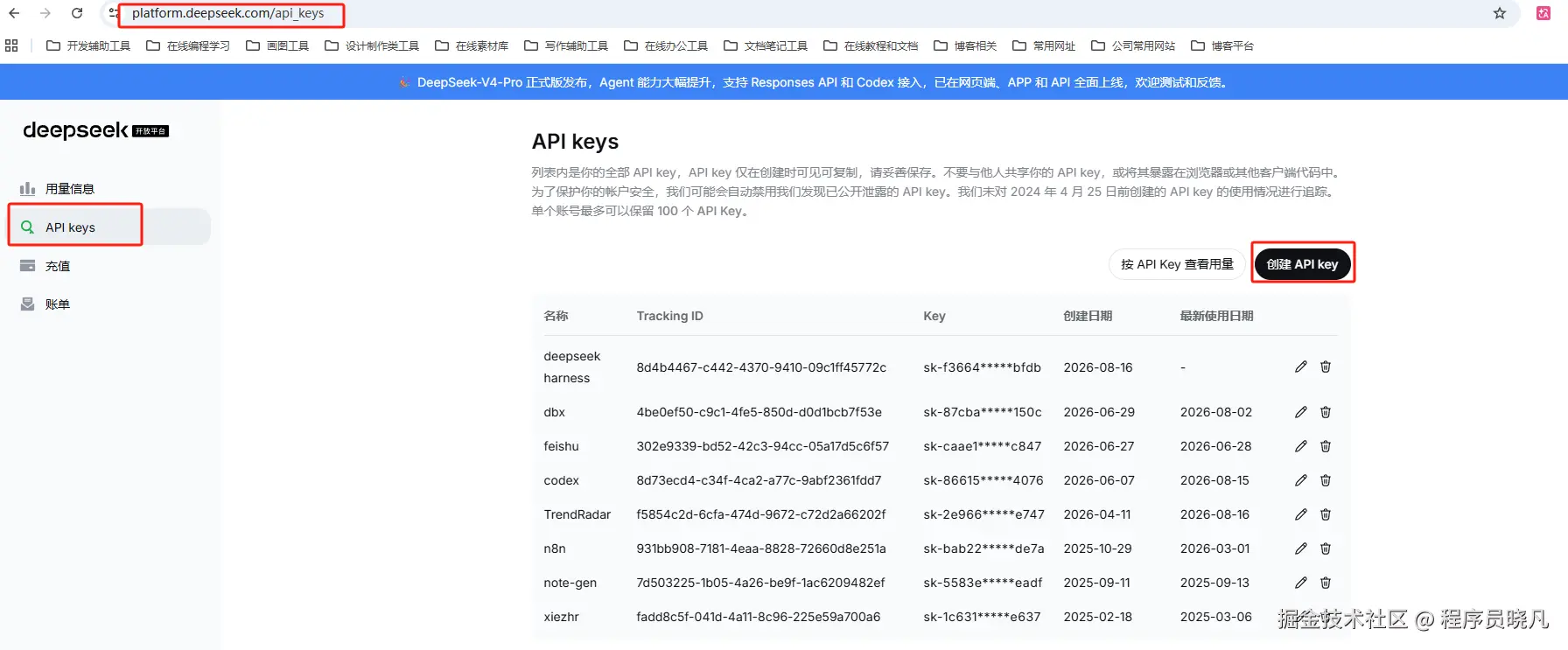Edit the TrendRadar key name
1568x650 pixels.
pos(1301,514)
